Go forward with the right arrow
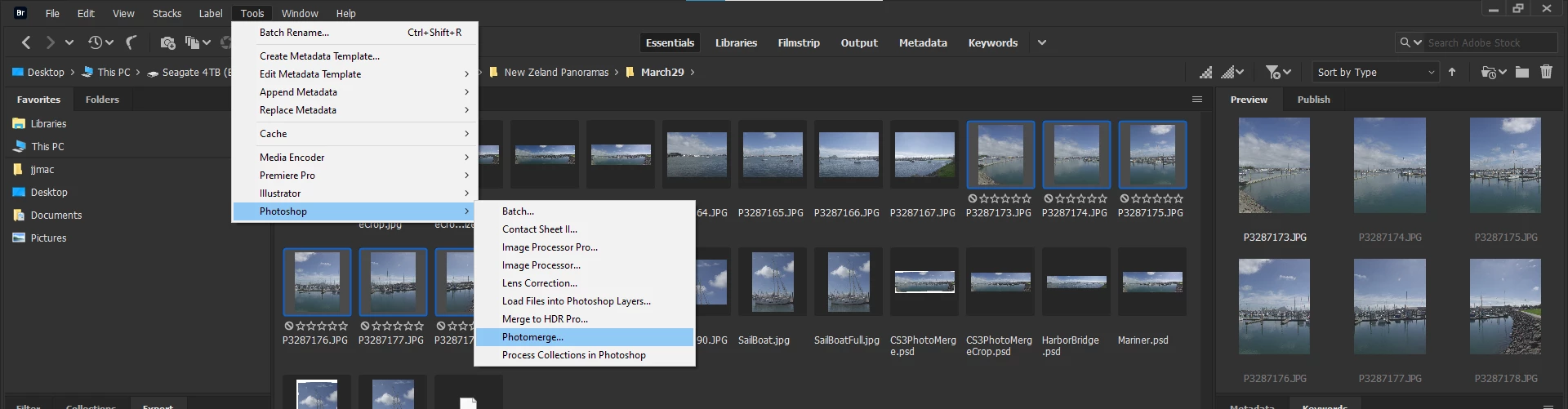The image size is (1568, 409). click(51, 42)
